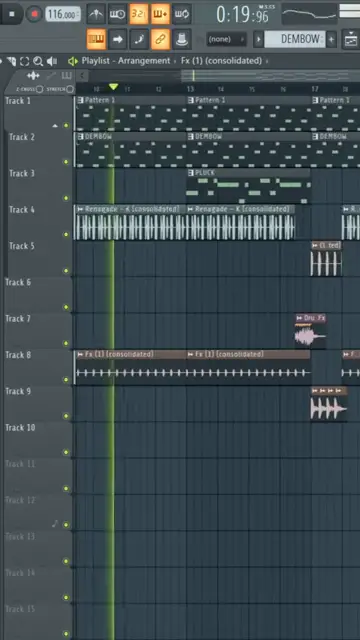Mute Track 4 with its green dot
The height and width of the screenshot is (640, 360).
point(66,235)
